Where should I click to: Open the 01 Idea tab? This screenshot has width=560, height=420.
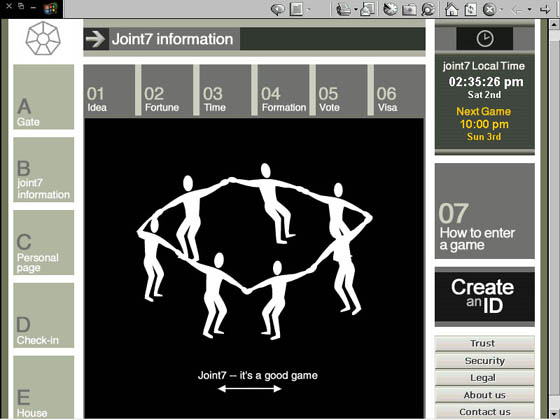coord(109,91)
